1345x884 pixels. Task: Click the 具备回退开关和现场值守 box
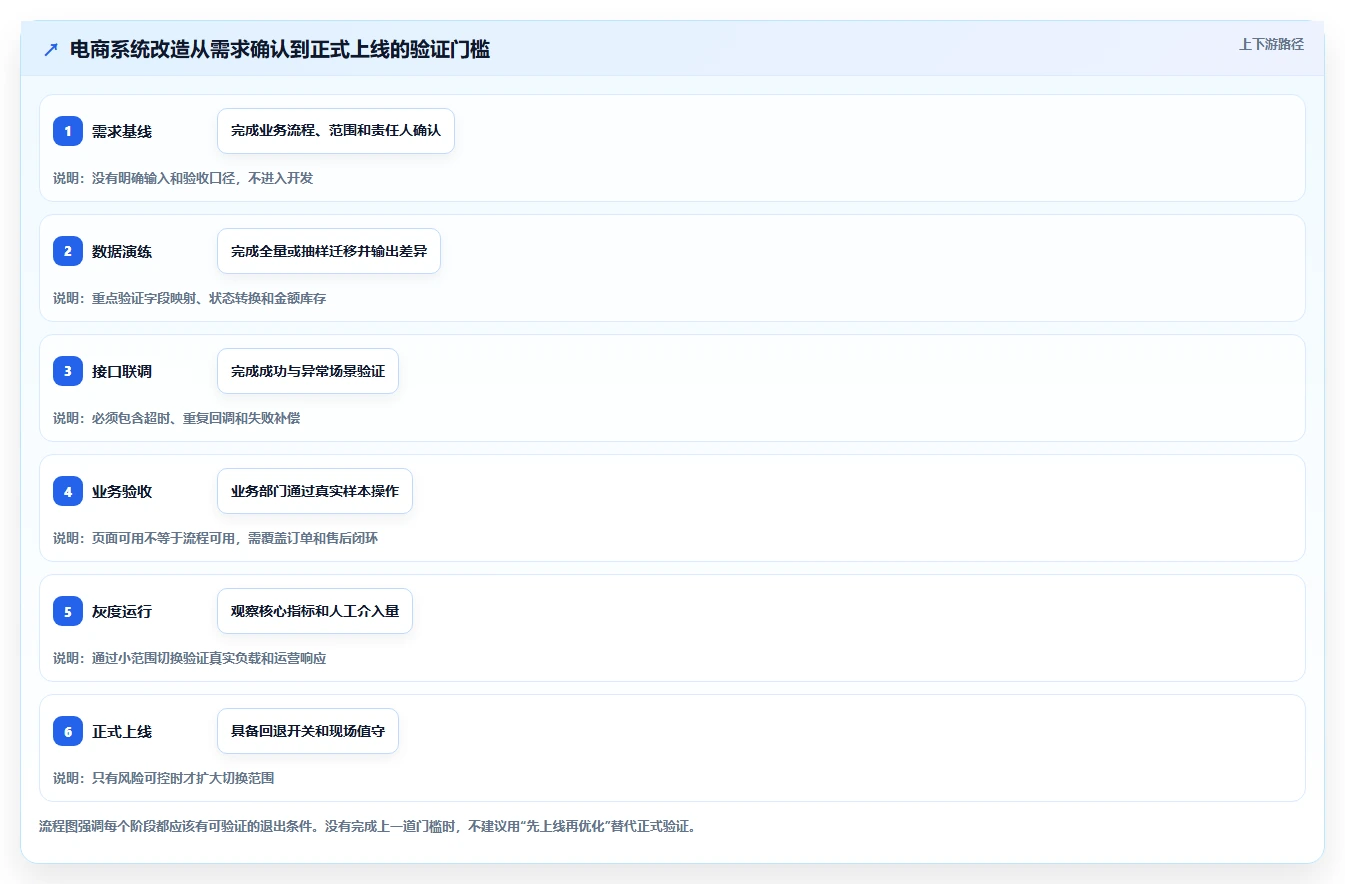308,731
